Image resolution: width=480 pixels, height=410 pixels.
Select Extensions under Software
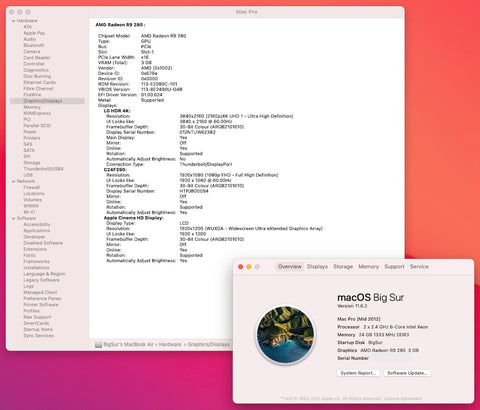click(35, 249)
